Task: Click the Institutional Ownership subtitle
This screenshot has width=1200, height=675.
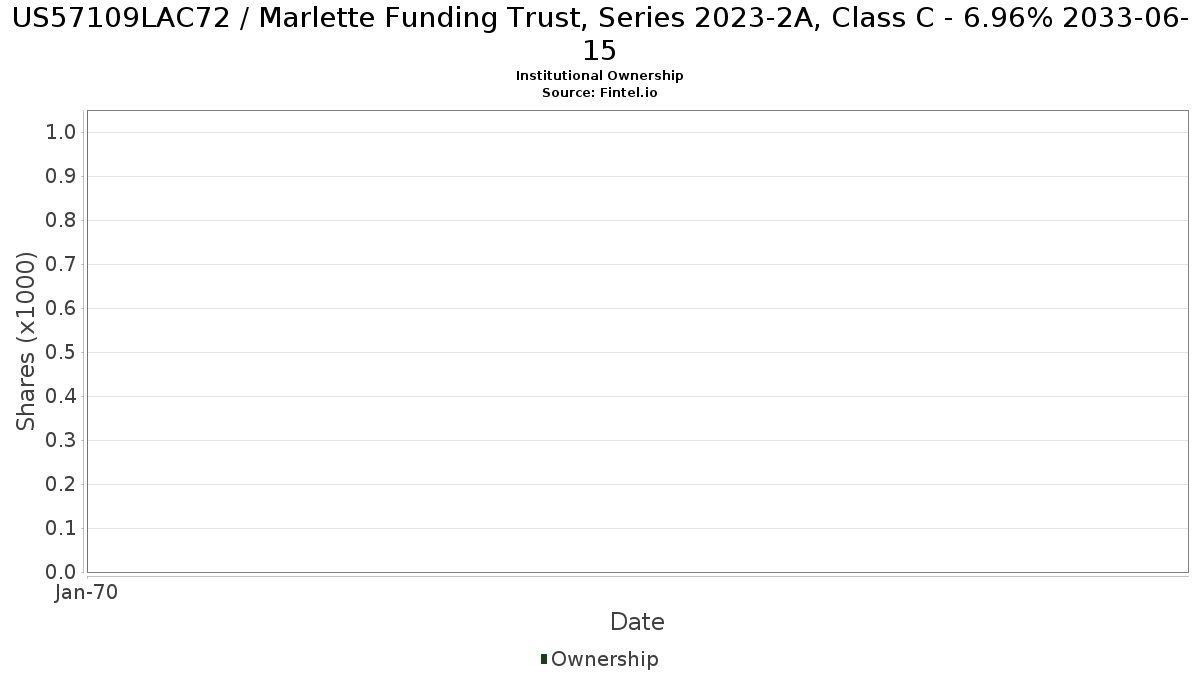Action: 599,76
